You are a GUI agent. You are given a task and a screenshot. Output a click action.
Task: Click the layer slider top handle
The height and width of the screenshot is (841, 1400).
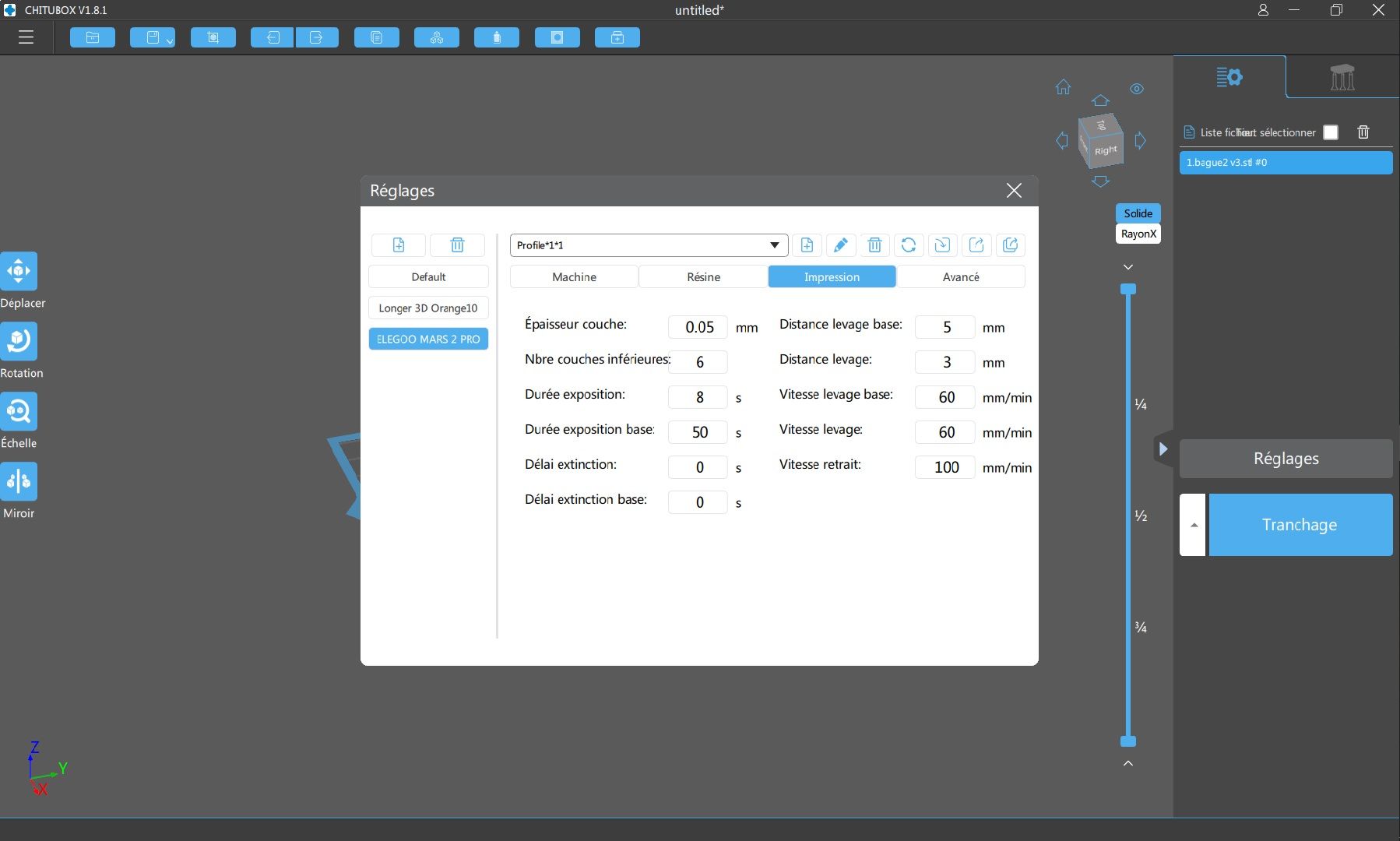coord(1128,289)
